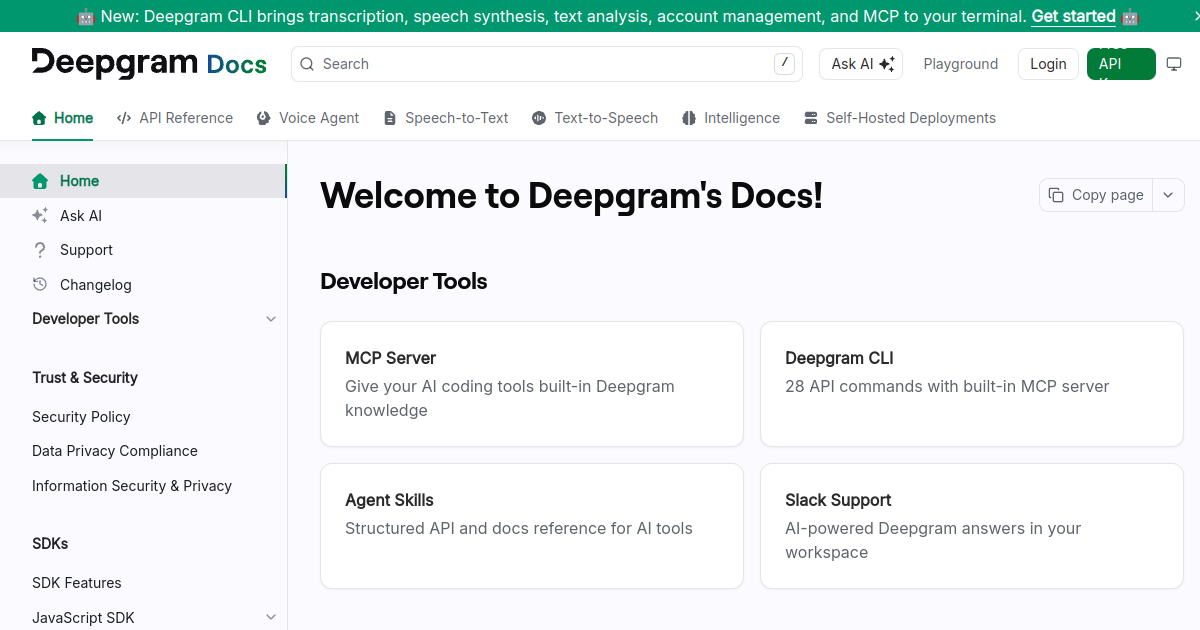Click the code brackets icon for API Reference

tap(124, 118)
